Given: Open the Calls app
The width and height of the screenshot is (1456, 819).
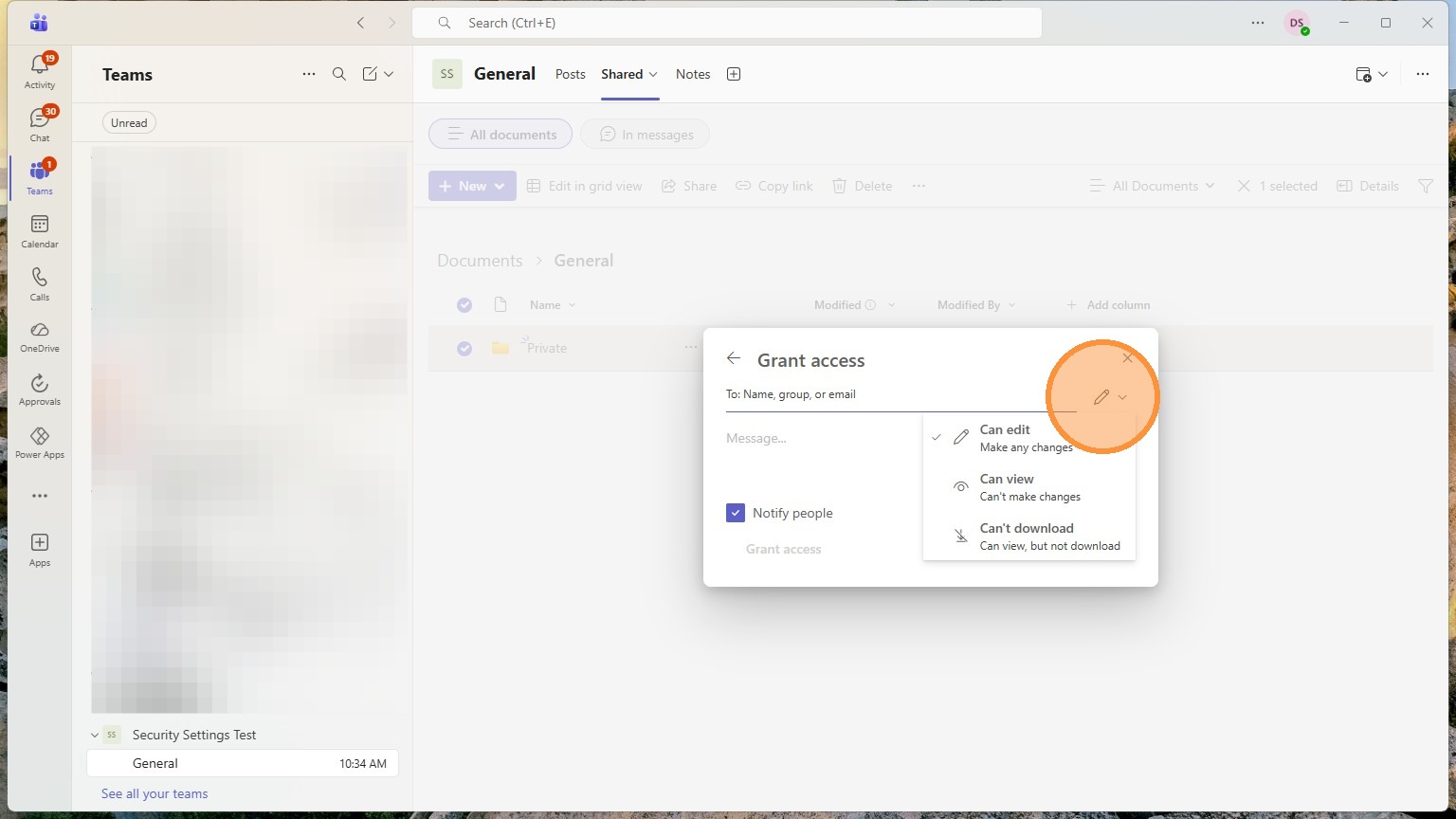Looking at the screenshot, I should pyautogui.click(x=40, y=283).
